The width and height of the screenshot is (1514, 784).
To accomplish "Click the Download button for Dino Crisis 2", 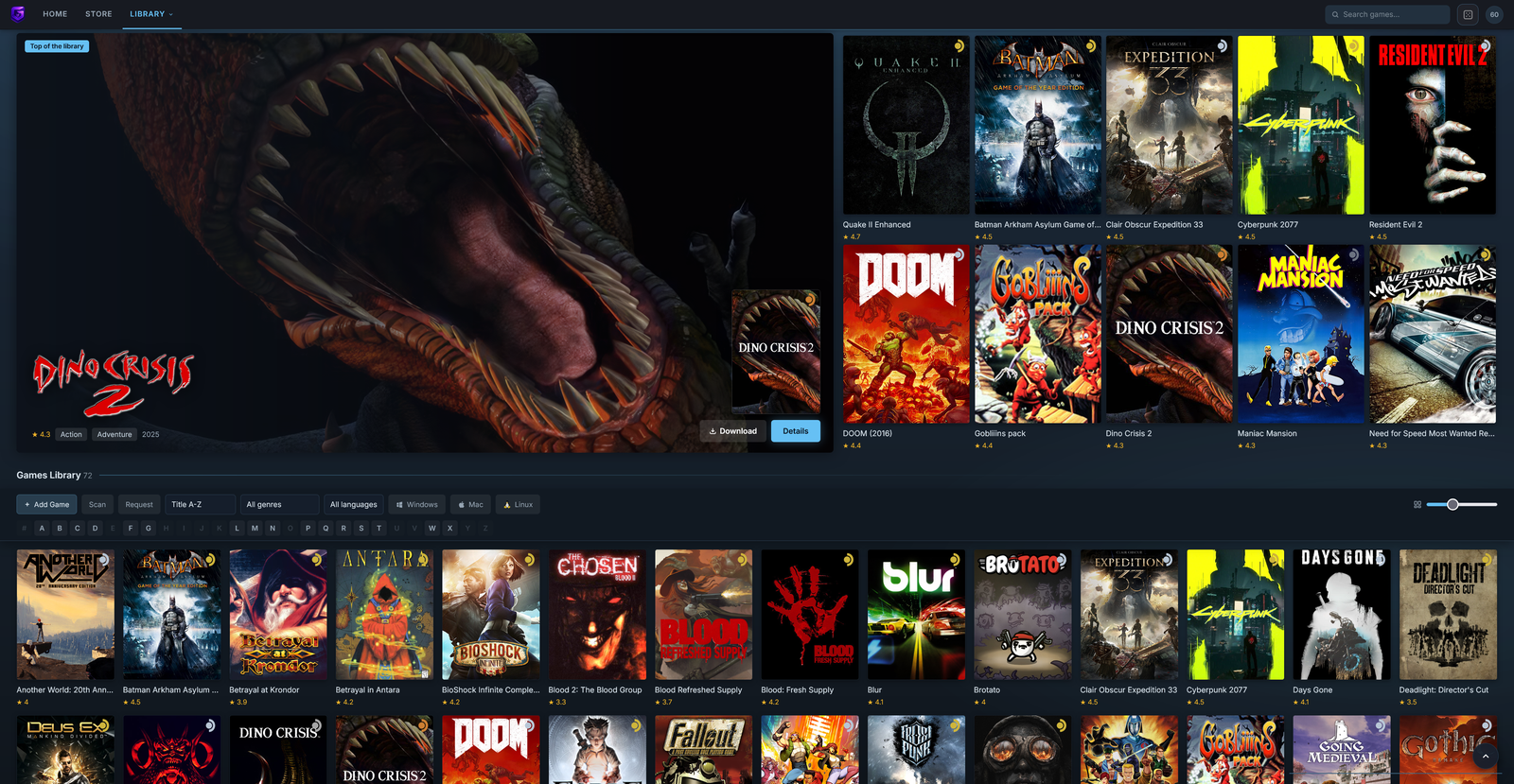I will coord(733,431).
